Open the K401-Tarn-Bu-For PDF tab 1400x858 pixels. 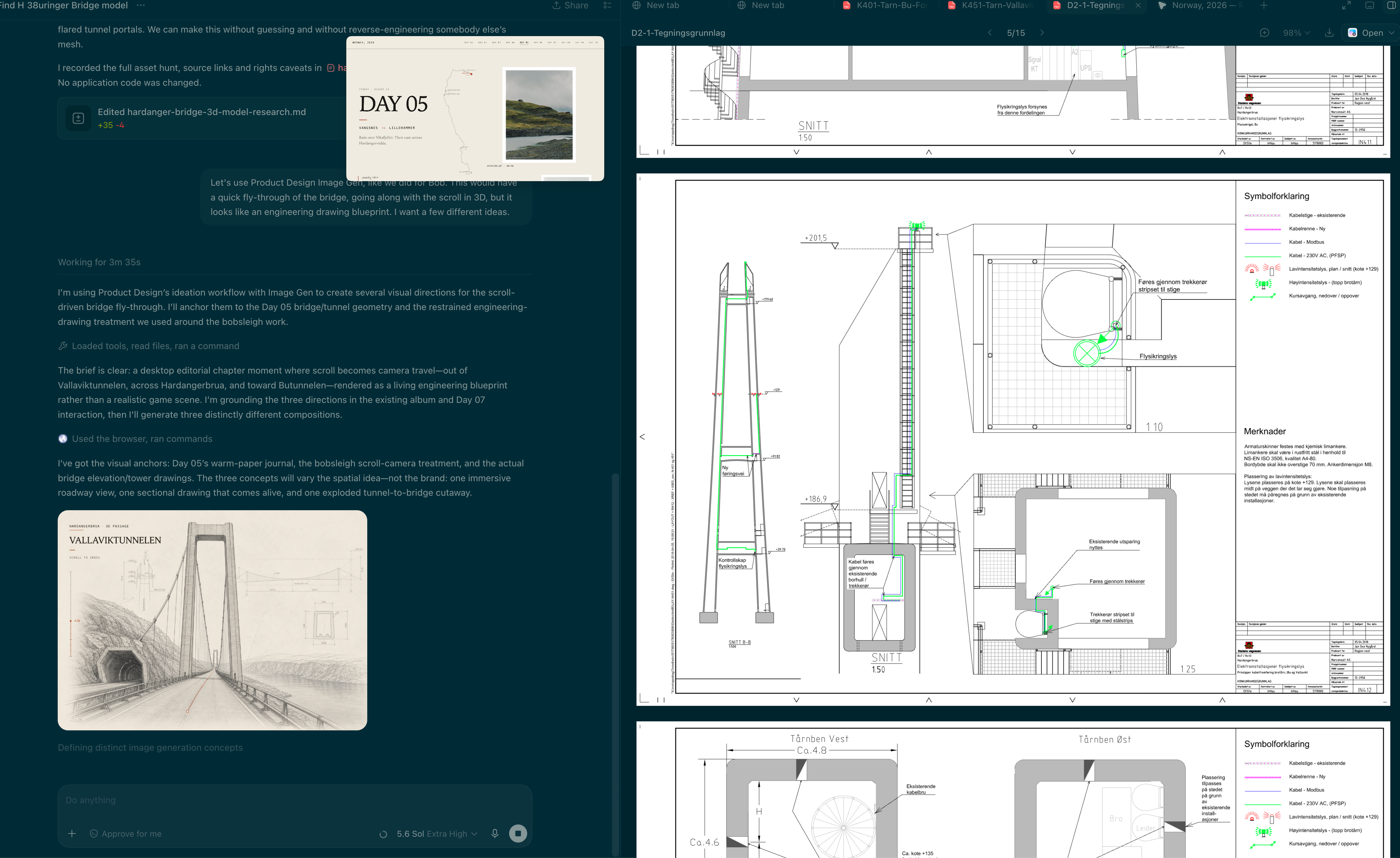[885, 5]
